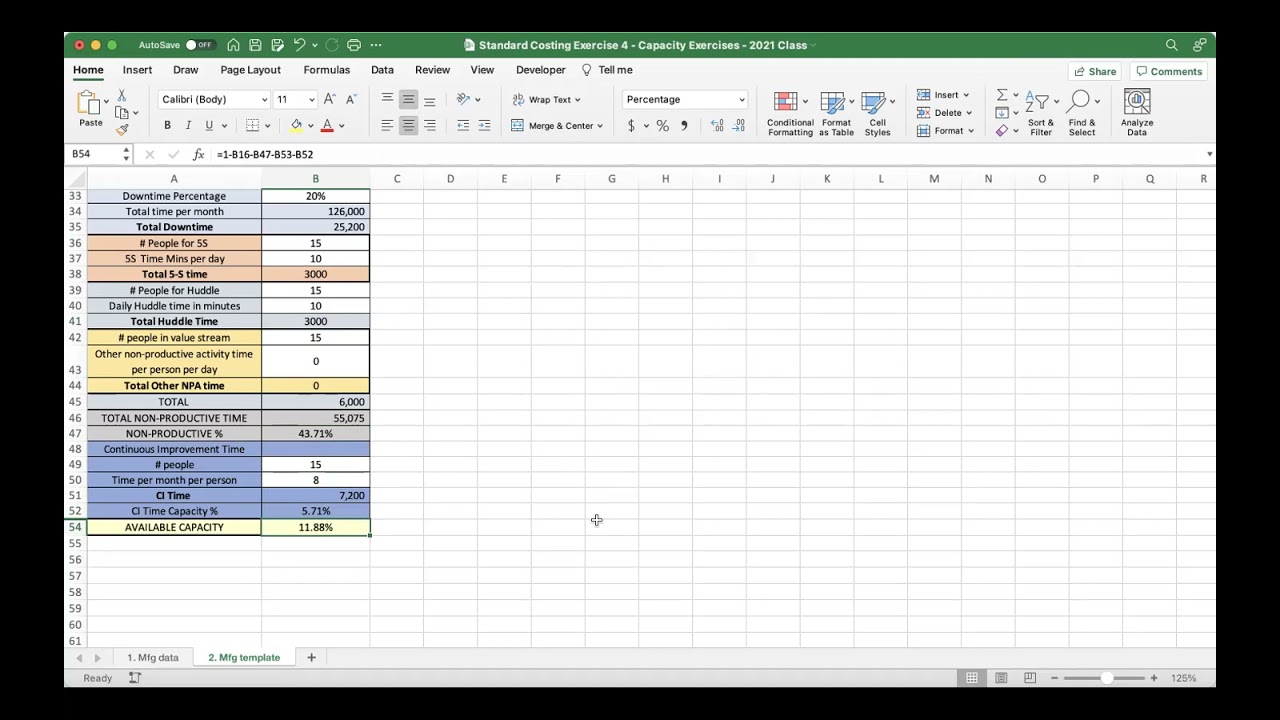Add a new sheet with plus button

(311, 657)
